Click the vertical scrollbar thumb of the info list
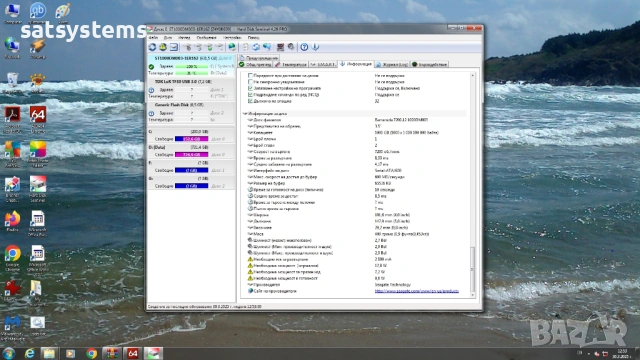 click(473, 269)
